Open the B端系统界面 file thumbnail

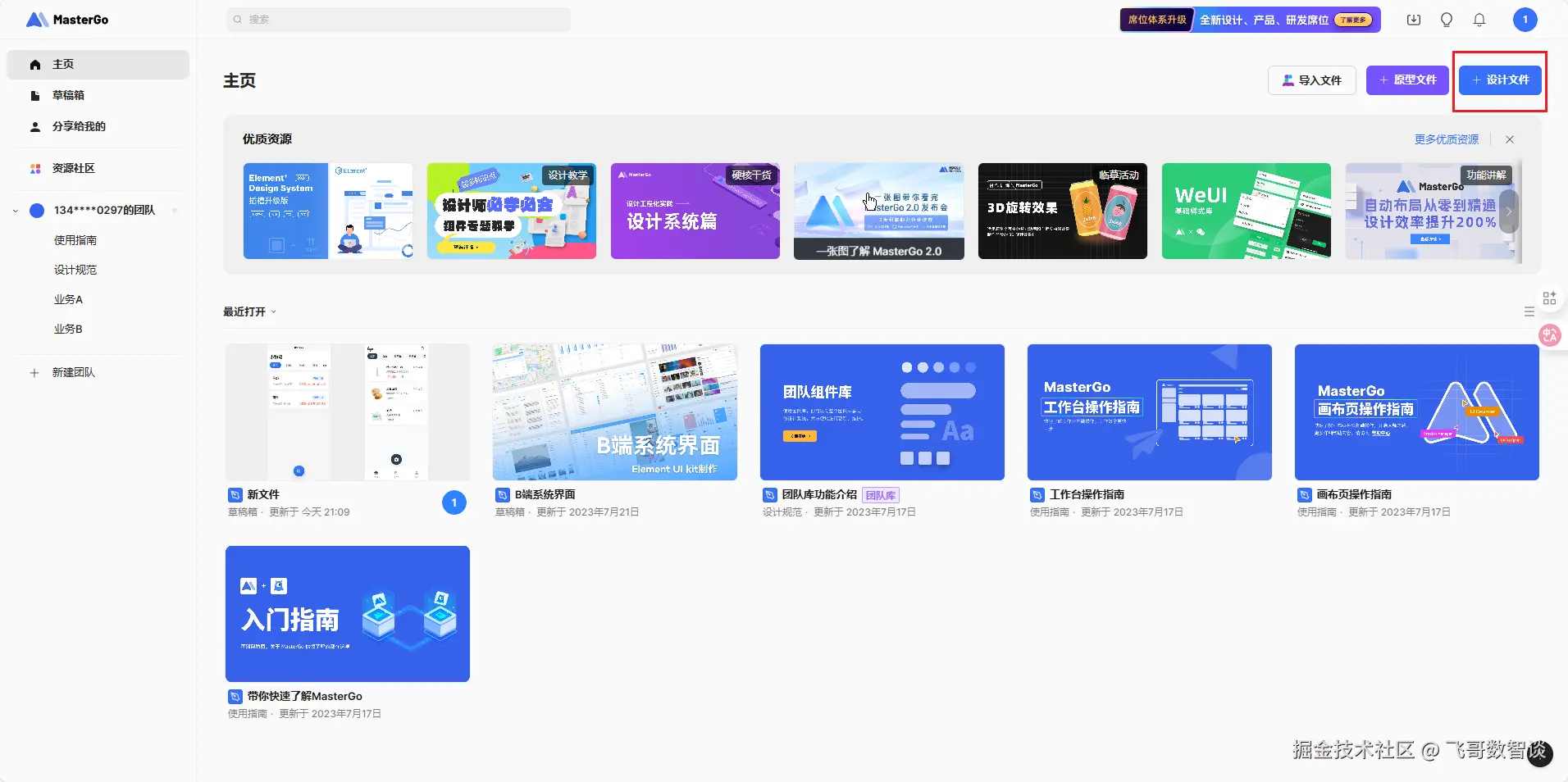615,412
